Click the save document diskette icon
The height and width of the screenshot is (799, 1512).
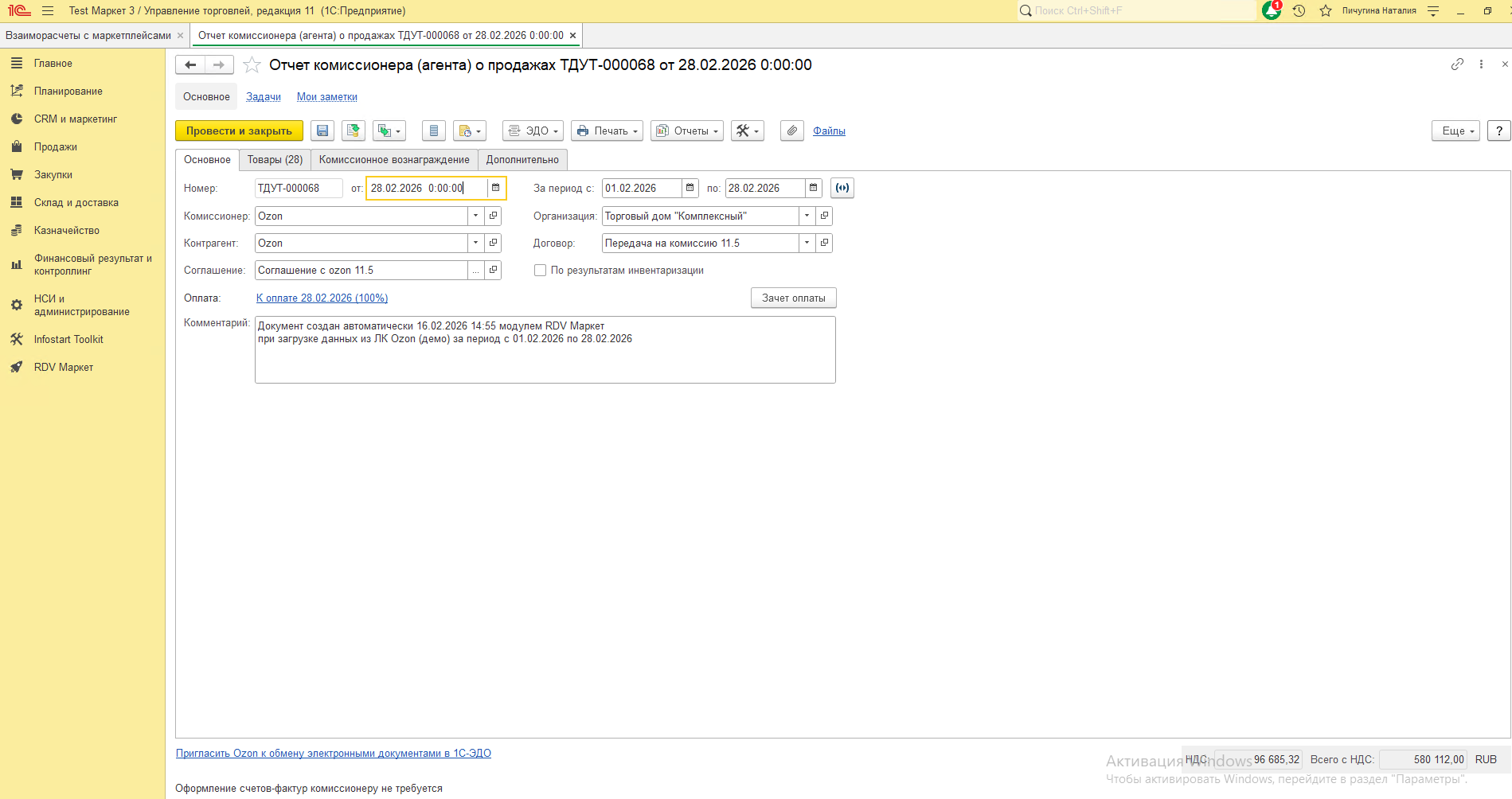pyautogui.click(x=322, y=131)
